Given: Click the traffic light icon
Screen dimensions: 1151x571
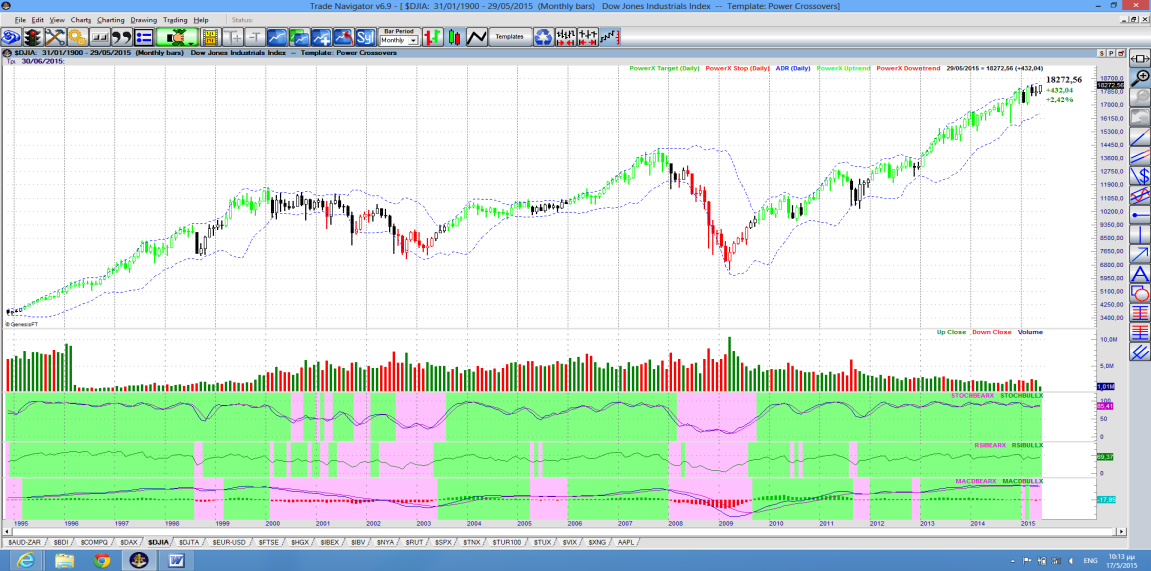Looking at the screenshot, I should 33,37.
